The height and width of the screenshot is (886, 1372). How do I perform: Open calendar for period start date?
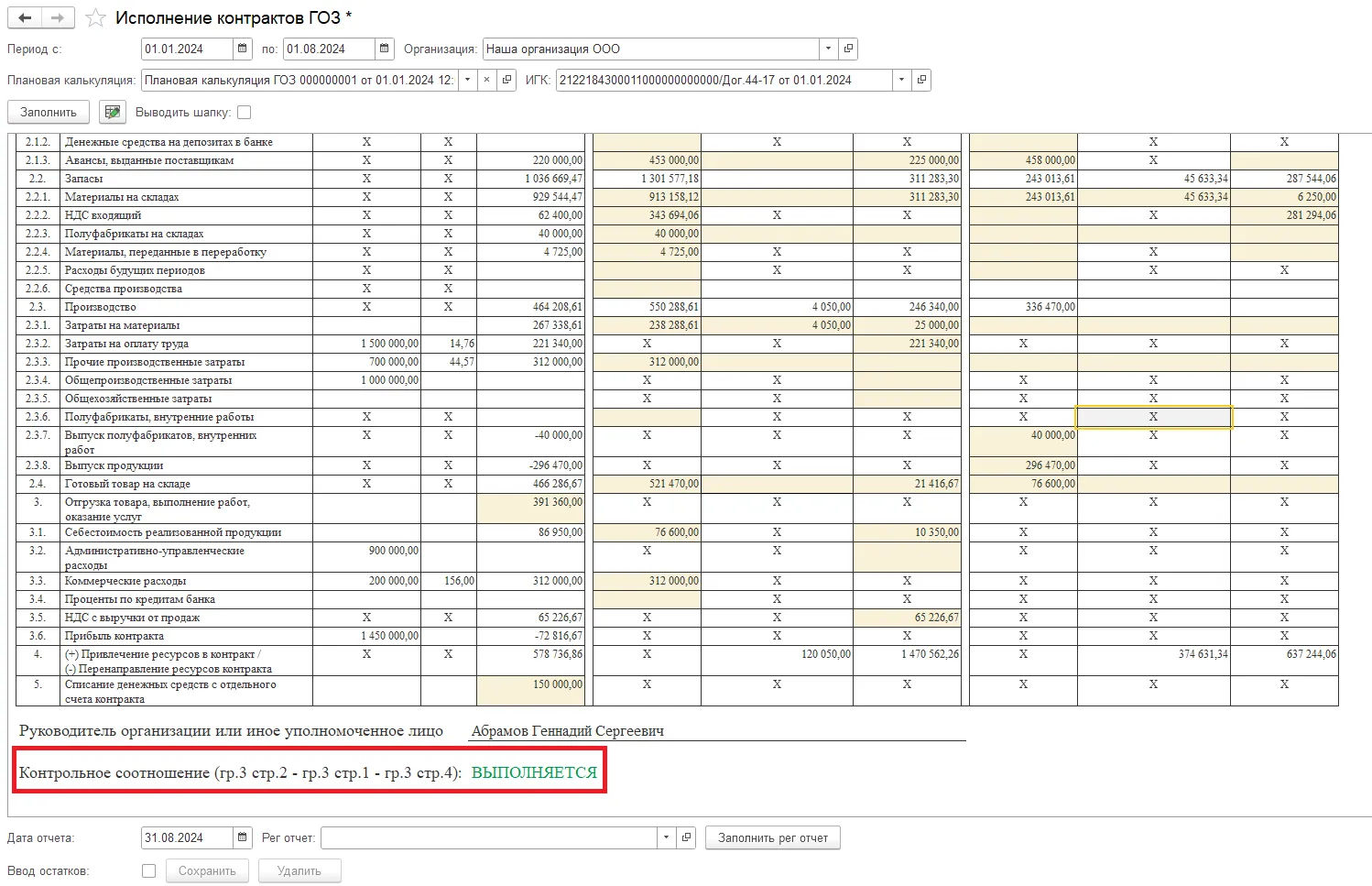(243, 49)
